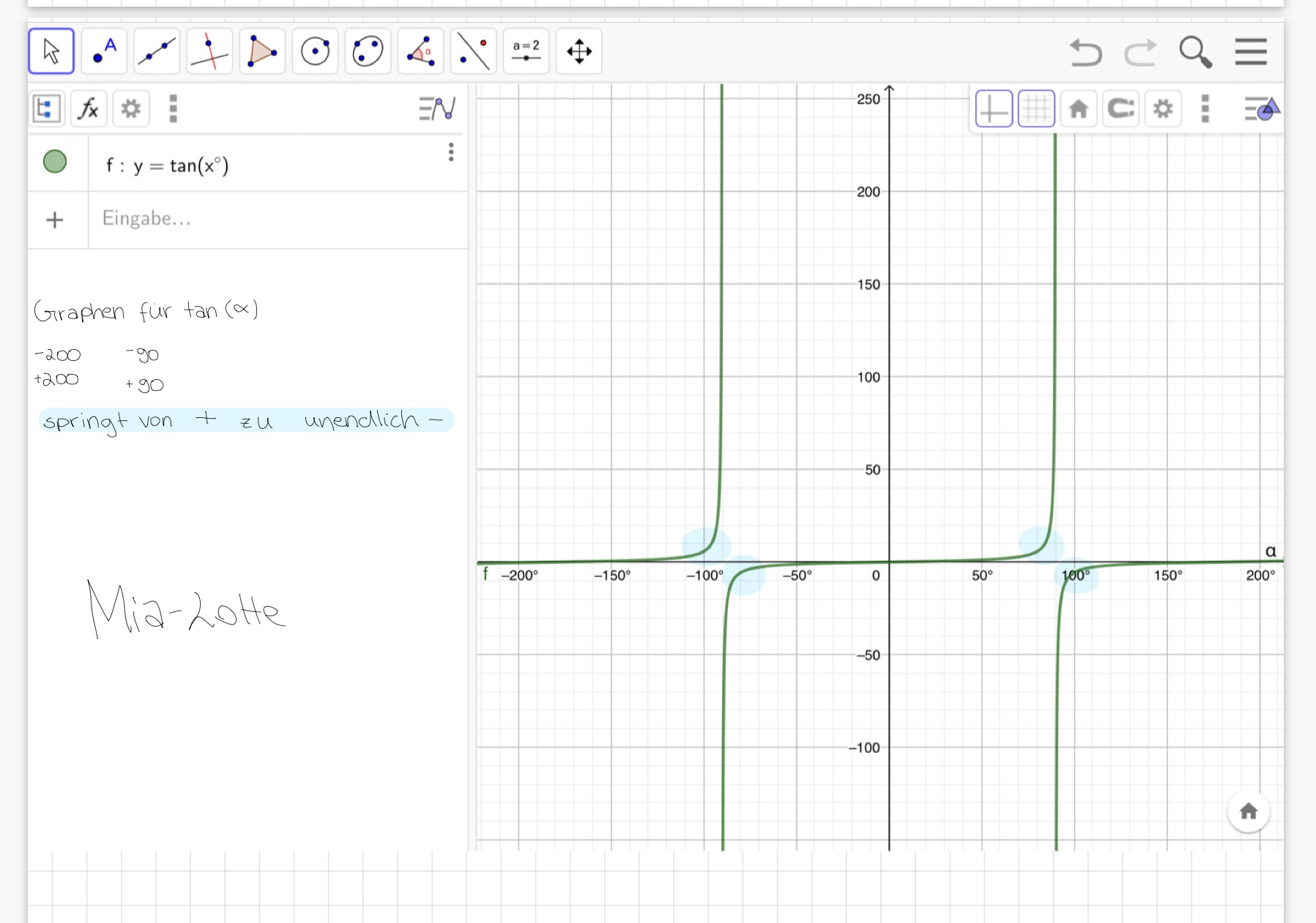Screen dimensions: 1316x923
Task: Select the Slider a=2 tool
Action: [526, 51]
